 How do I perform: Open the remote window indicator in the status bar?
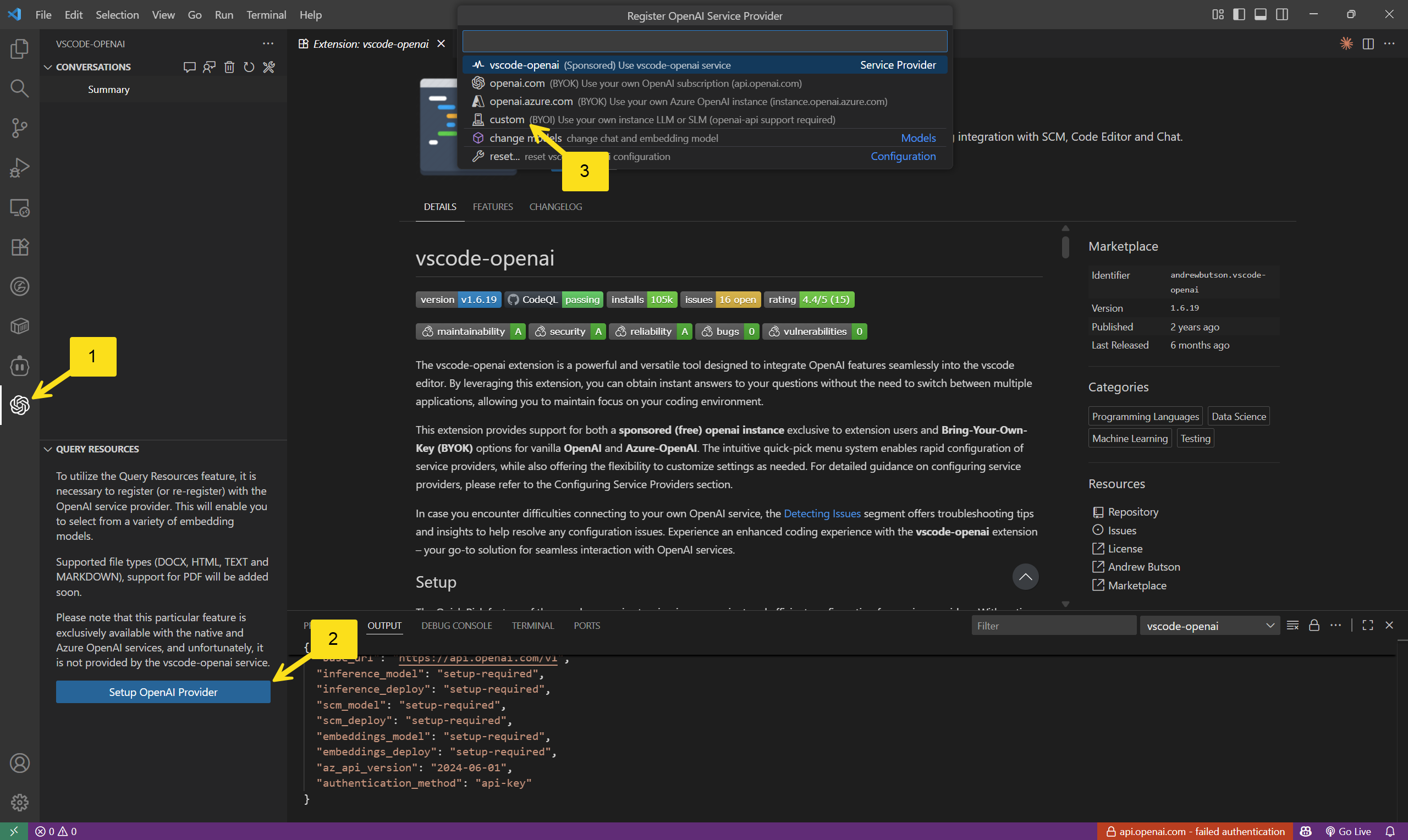coord(14,831)
